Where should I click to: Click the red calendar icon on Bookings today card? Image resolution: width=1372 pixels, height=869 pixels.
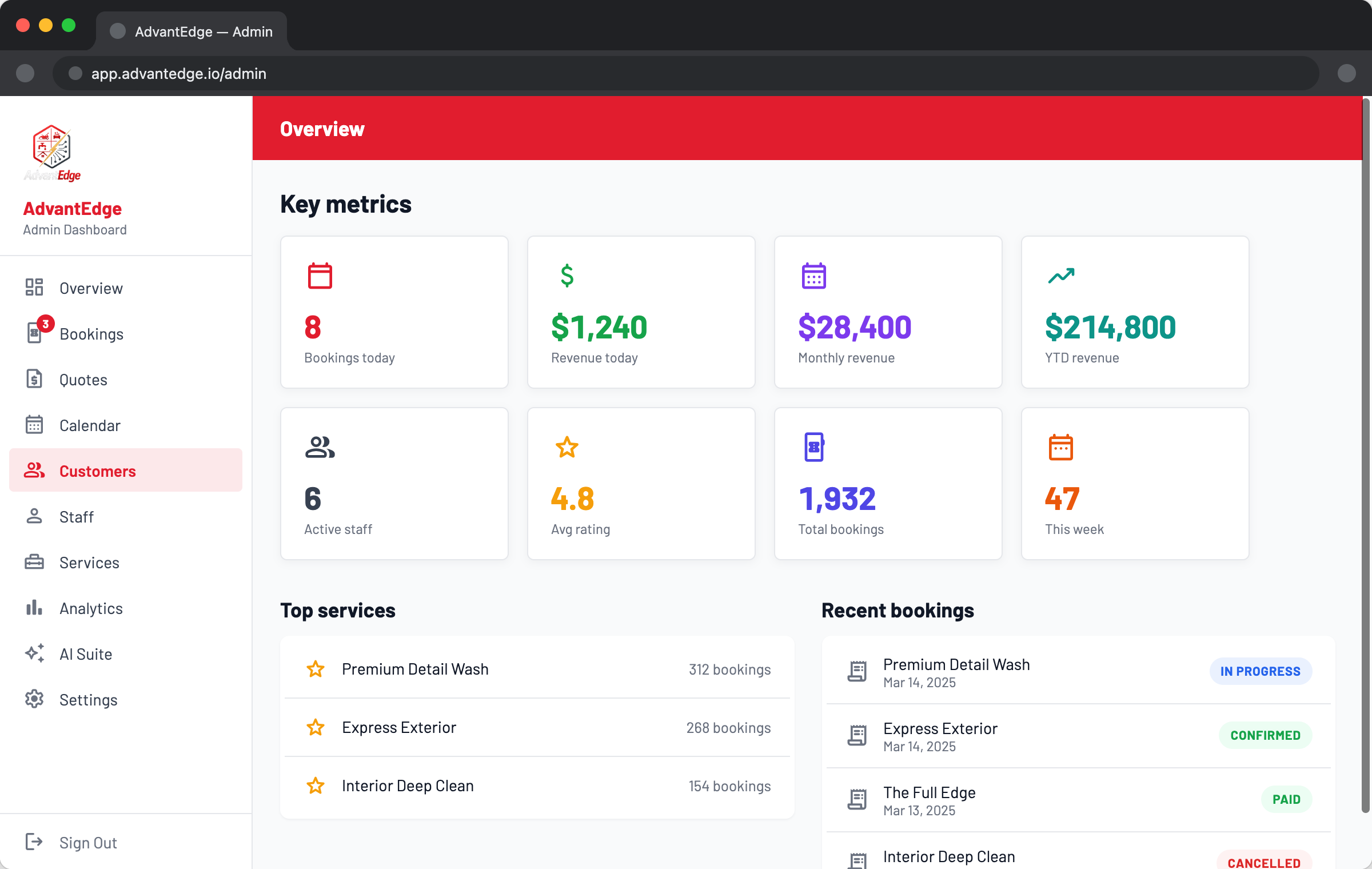coord(320,276)
